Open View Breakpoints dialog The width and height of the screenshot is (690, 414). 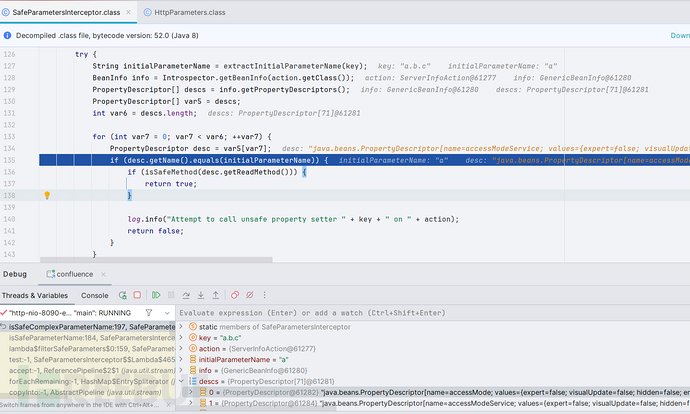(235, 295)
